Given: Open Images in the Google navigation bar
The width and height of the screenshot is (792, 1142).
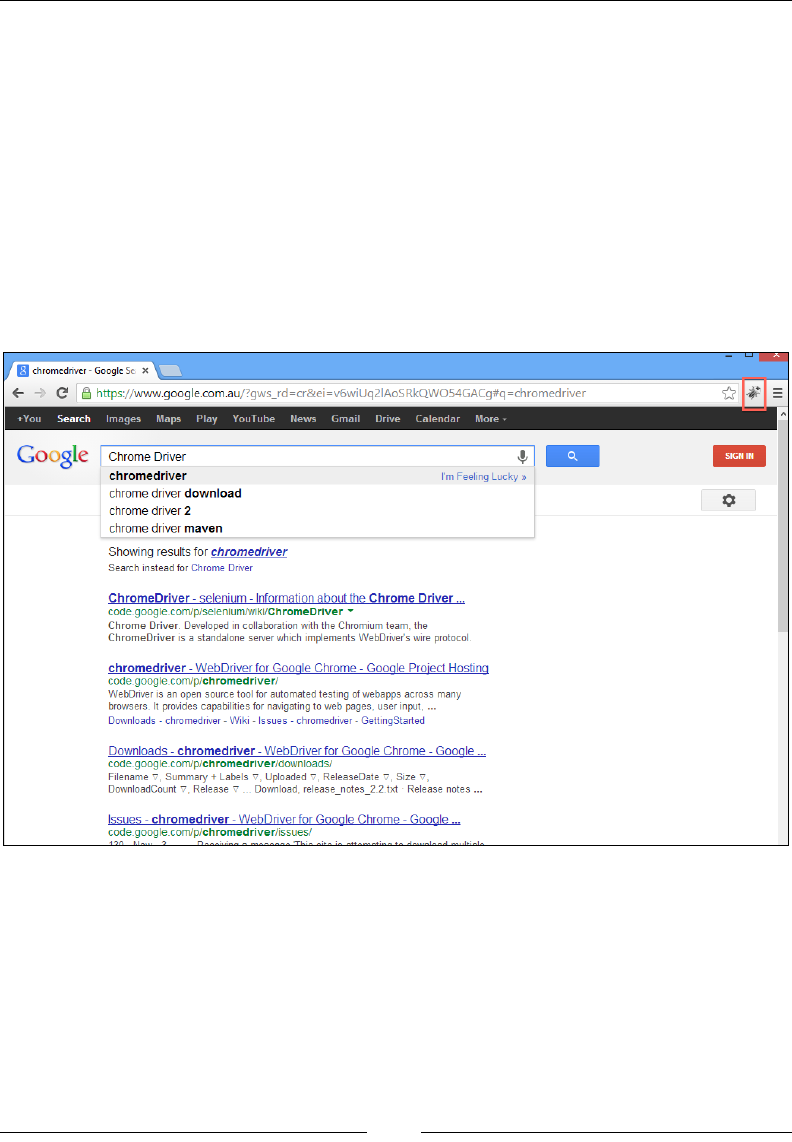Looking at the screenshot, I should pos(123,419).
